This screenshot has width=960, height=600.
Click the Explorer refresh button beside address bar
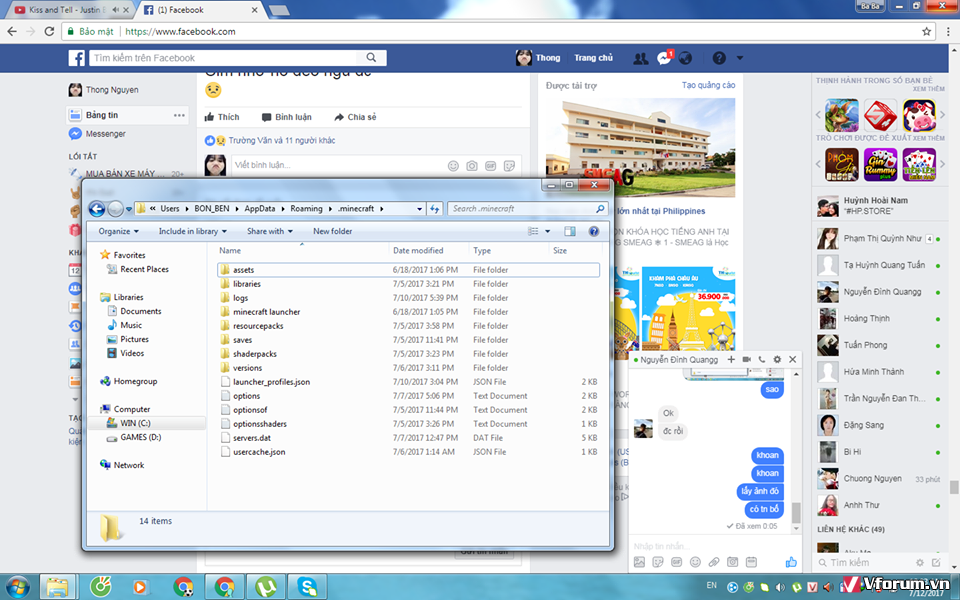pyautogui.click(x=434, y=209)
